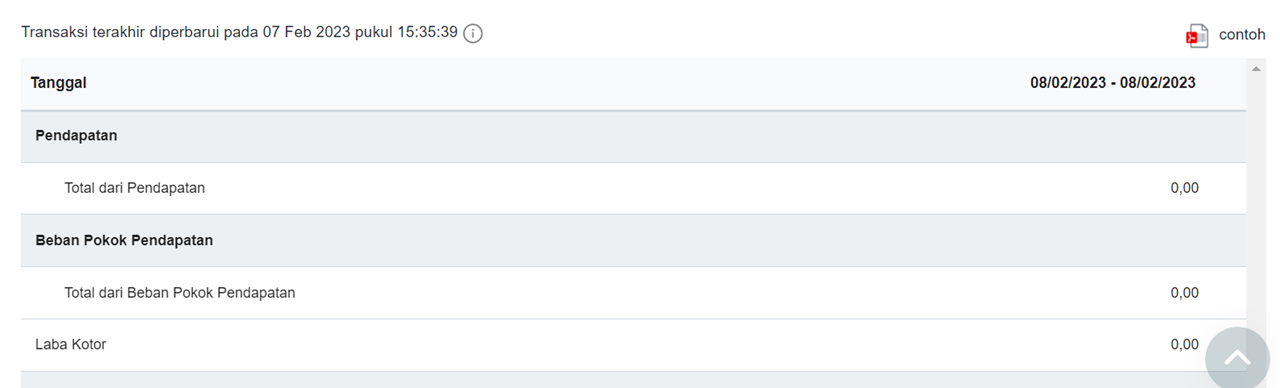Select the Pendapatan section heading
1280x388 pixels.
76,135
